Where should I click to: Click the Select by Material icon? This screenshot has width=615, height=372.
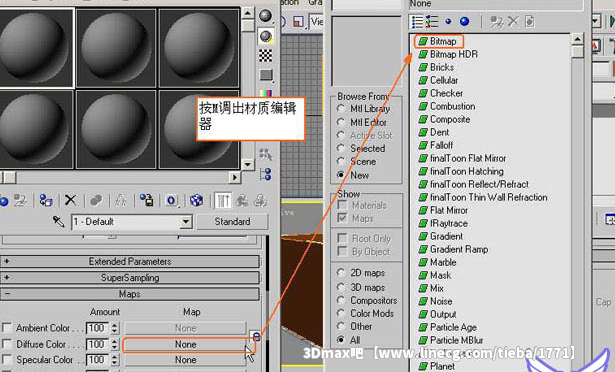pyautogui.click(x=266, y=154)
